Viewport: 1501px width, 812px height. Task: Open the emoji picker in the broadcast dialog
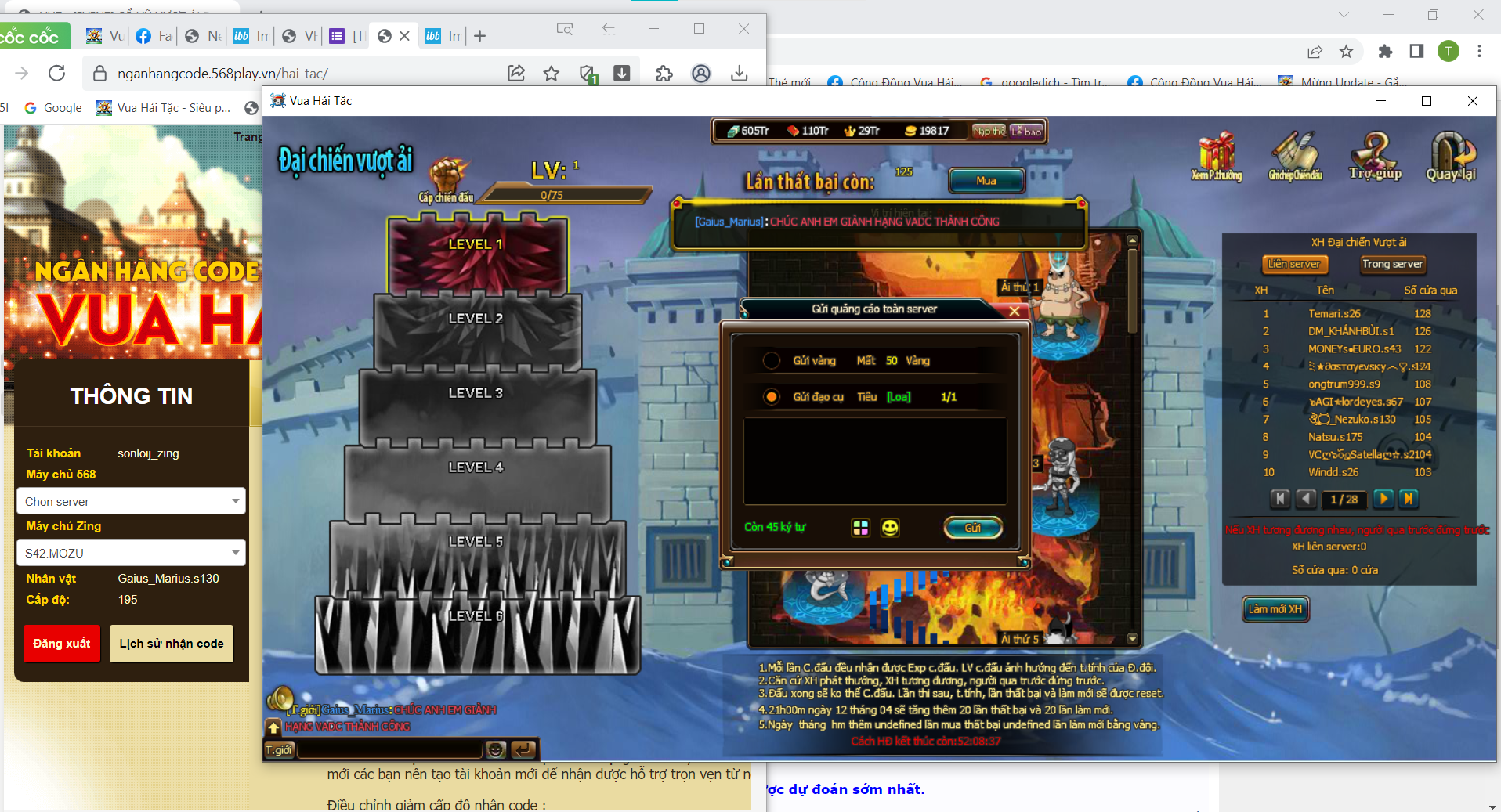click(890, 528)
